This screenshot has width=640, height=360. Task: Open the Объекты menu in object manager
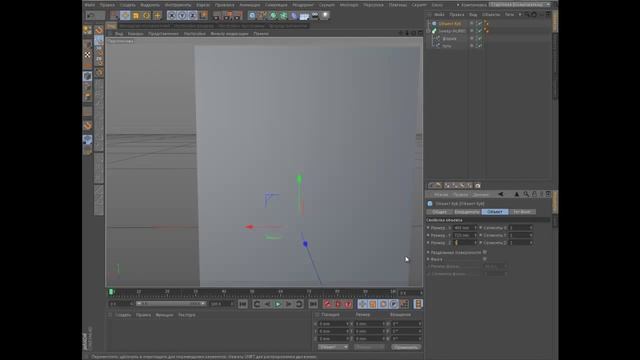pos(491,14)
